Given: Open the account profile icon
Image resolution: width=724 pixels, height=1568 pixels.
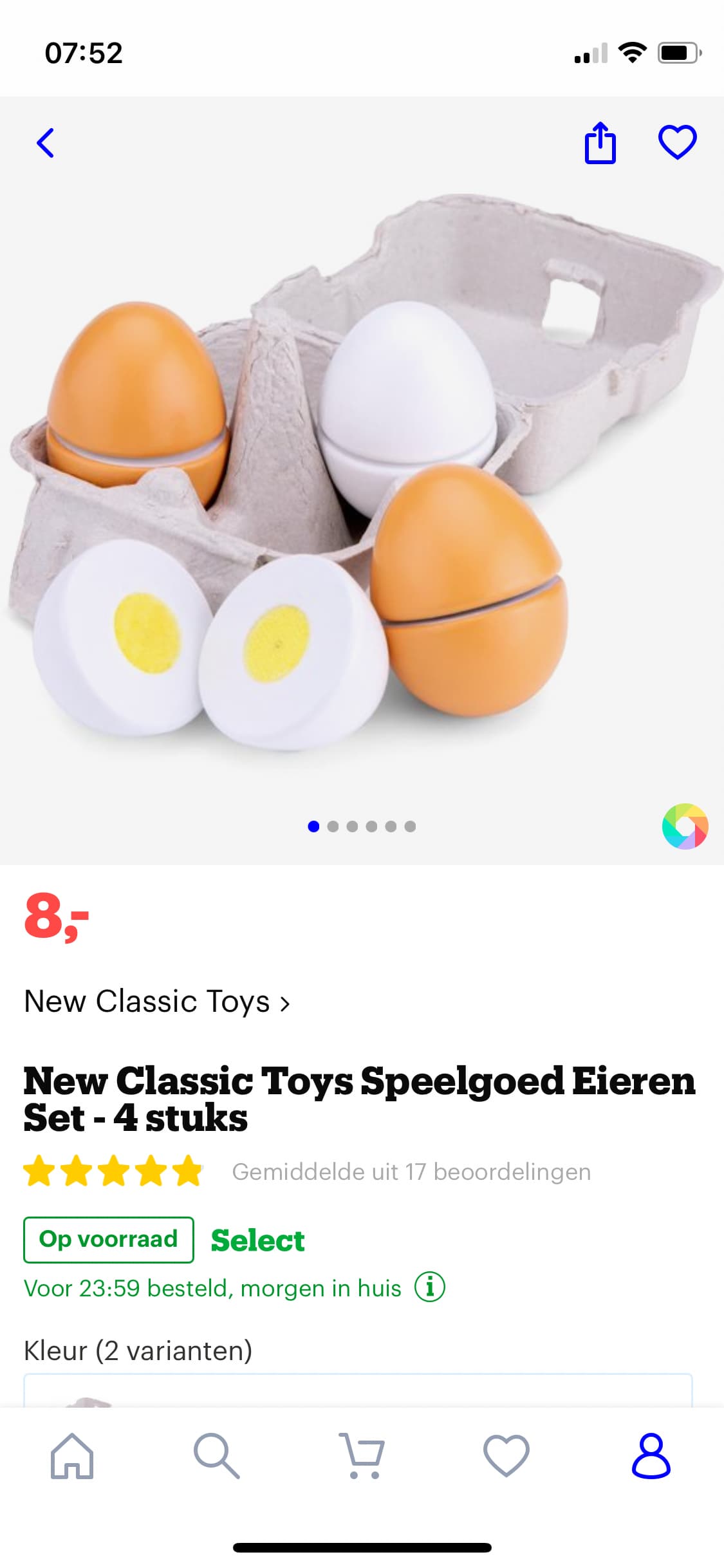Looking at the screenshot, I should point(651,1457).
